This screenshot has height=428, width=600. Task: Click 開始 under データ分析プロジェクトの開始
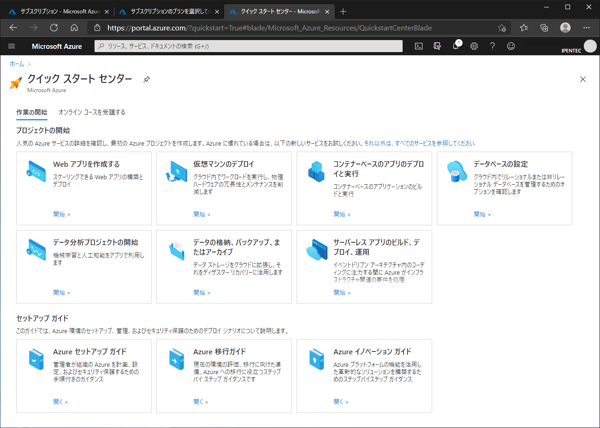point(62,293)
